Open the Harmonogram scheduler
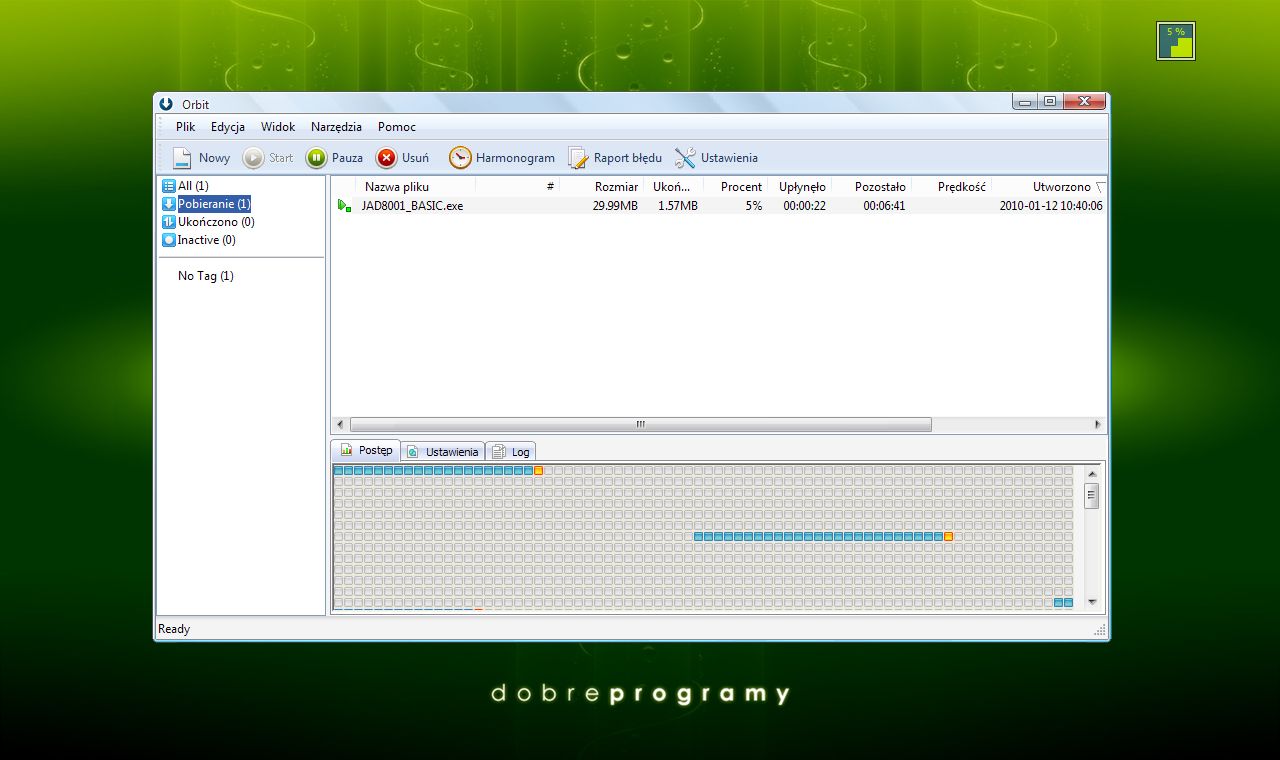 click(x=502, y=158)
